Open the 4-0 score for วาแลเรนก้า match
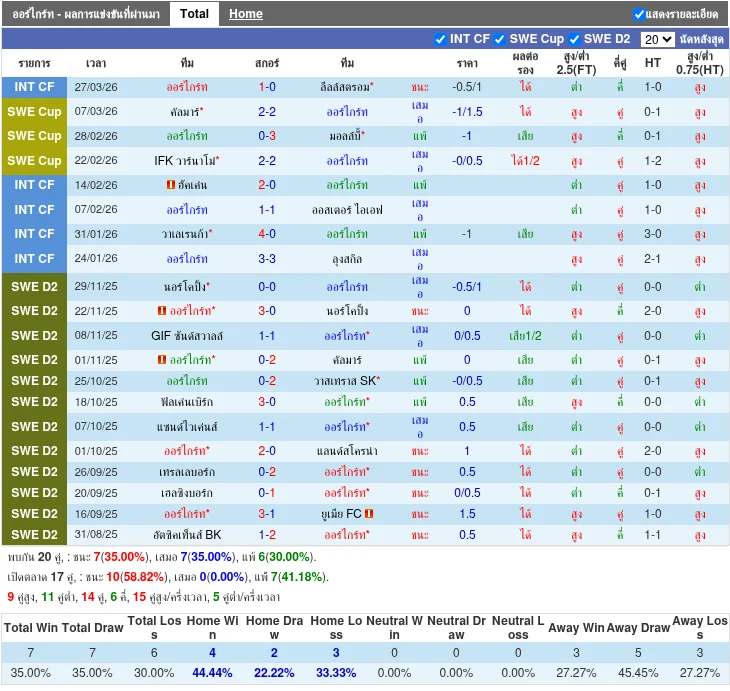The width and height of the screenshot is (730, 691). (x=267, y=234)
